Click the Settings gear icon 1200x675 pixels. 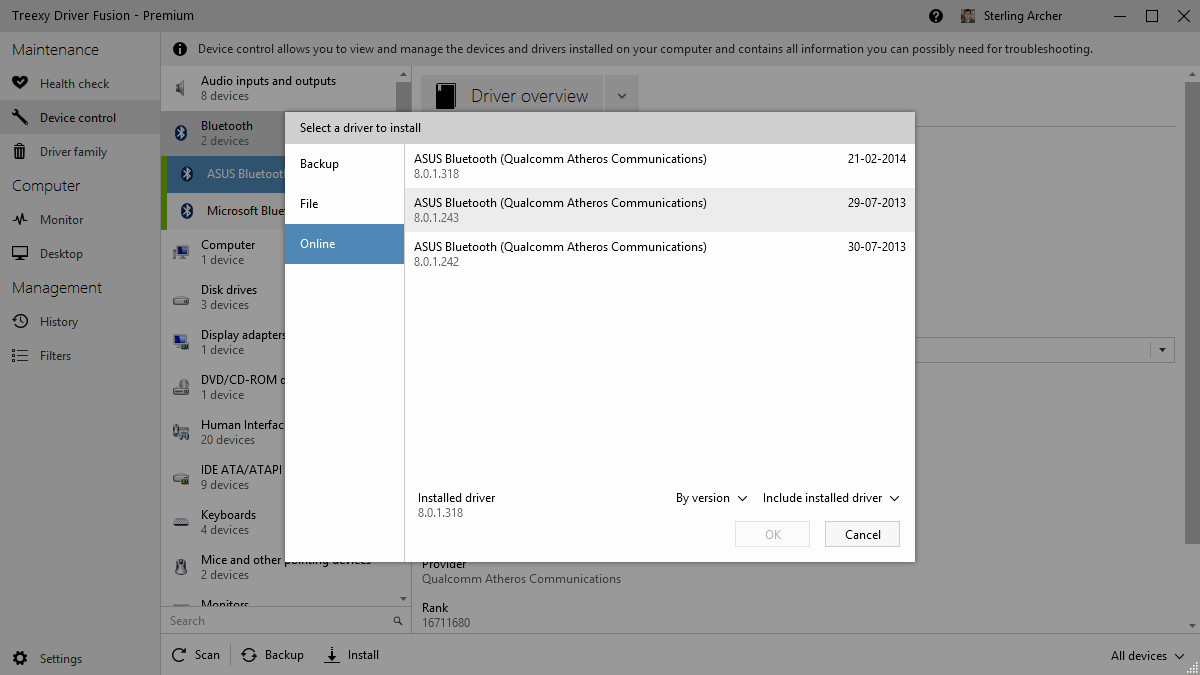(x=20, y=658)
